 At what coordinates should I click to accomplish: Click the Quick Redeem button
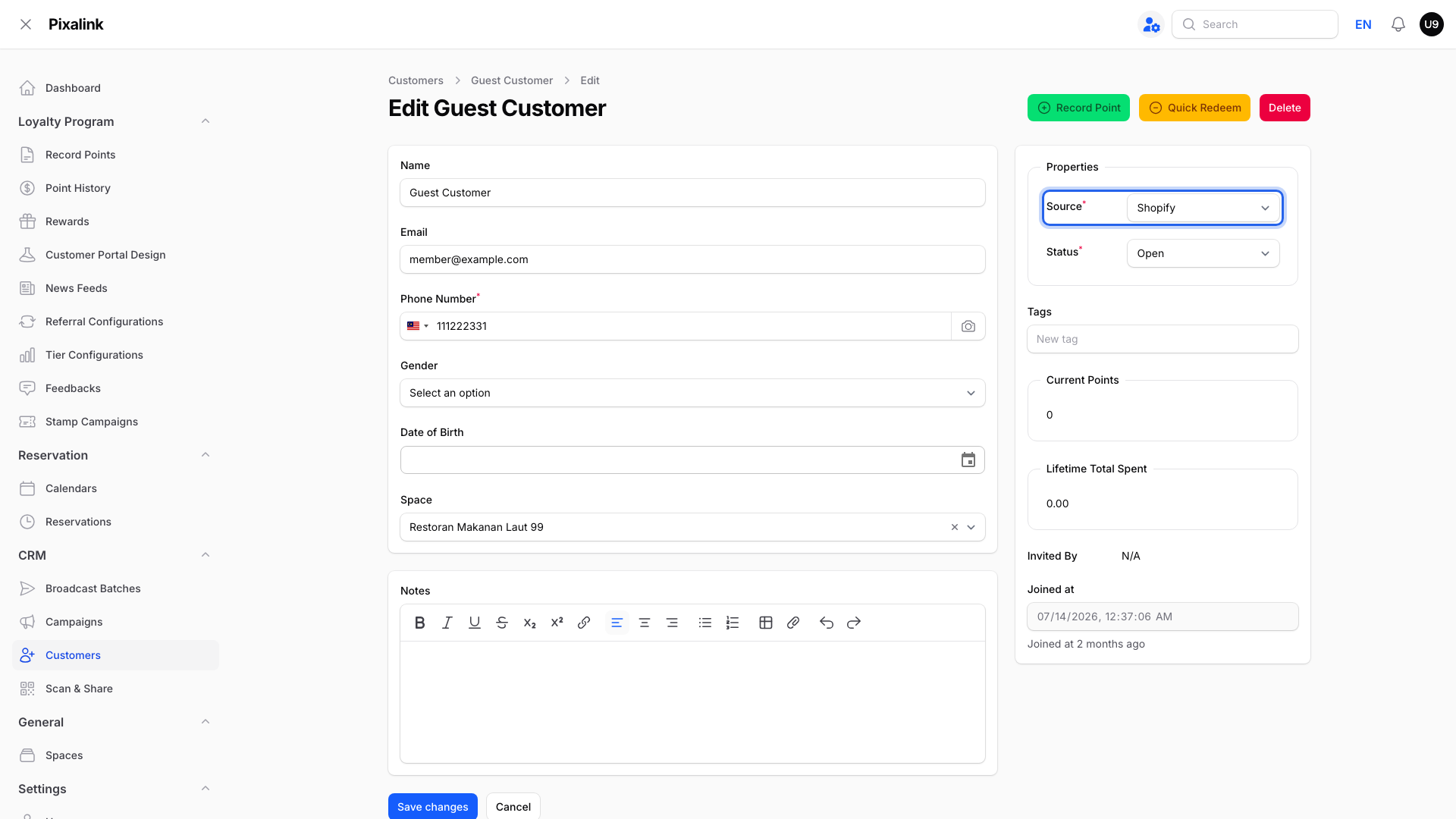(1194, 108)
